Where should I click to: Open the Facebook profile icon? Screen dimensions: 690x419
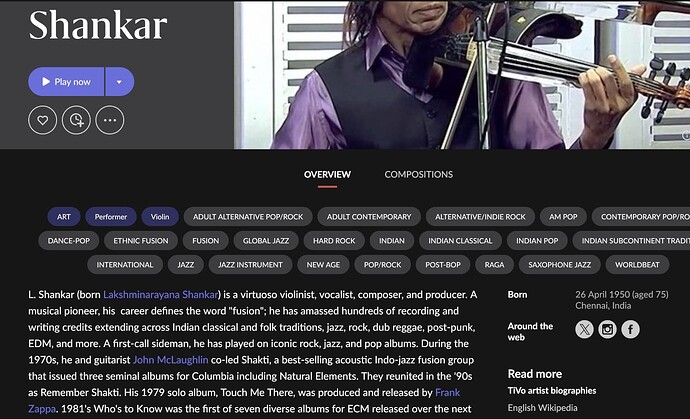pos(631,329)
